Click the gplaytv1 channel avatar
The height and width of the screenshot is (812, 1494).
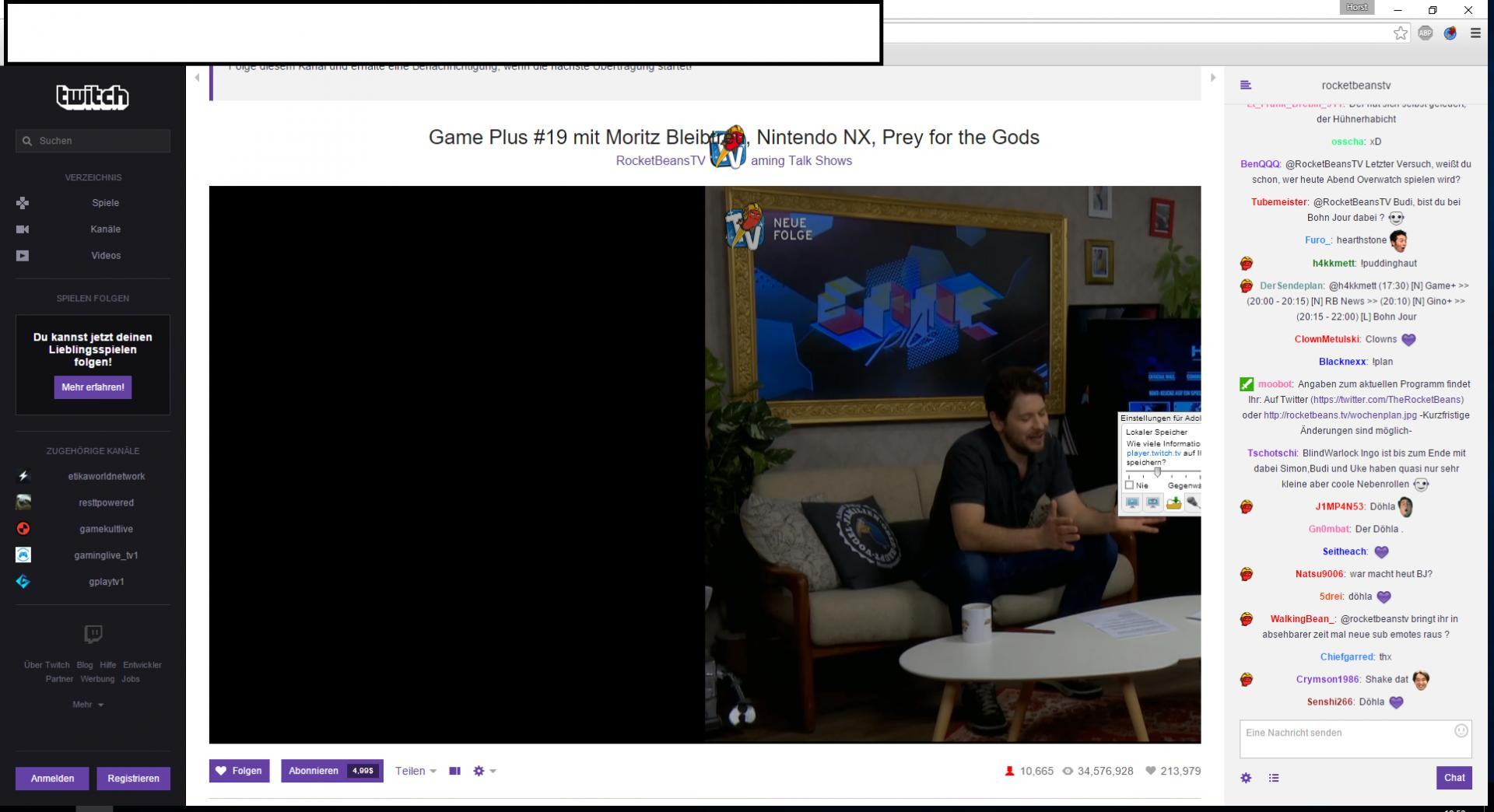click(23, 582)
